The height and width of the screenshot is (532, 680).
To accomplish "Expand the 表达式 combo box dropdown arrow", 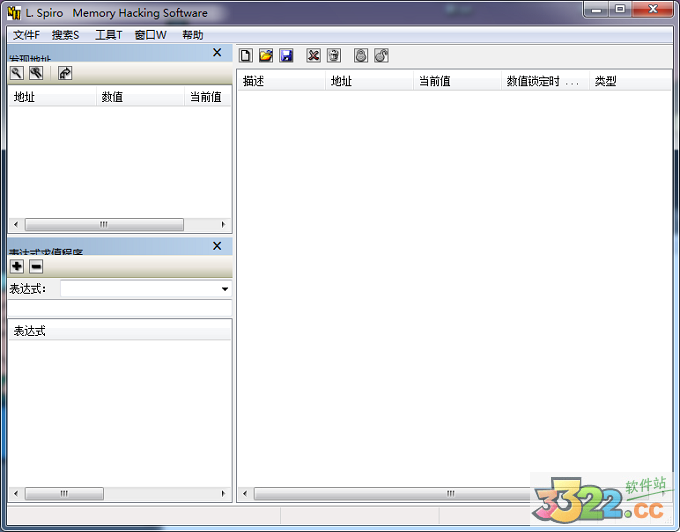I will (224, 289).
